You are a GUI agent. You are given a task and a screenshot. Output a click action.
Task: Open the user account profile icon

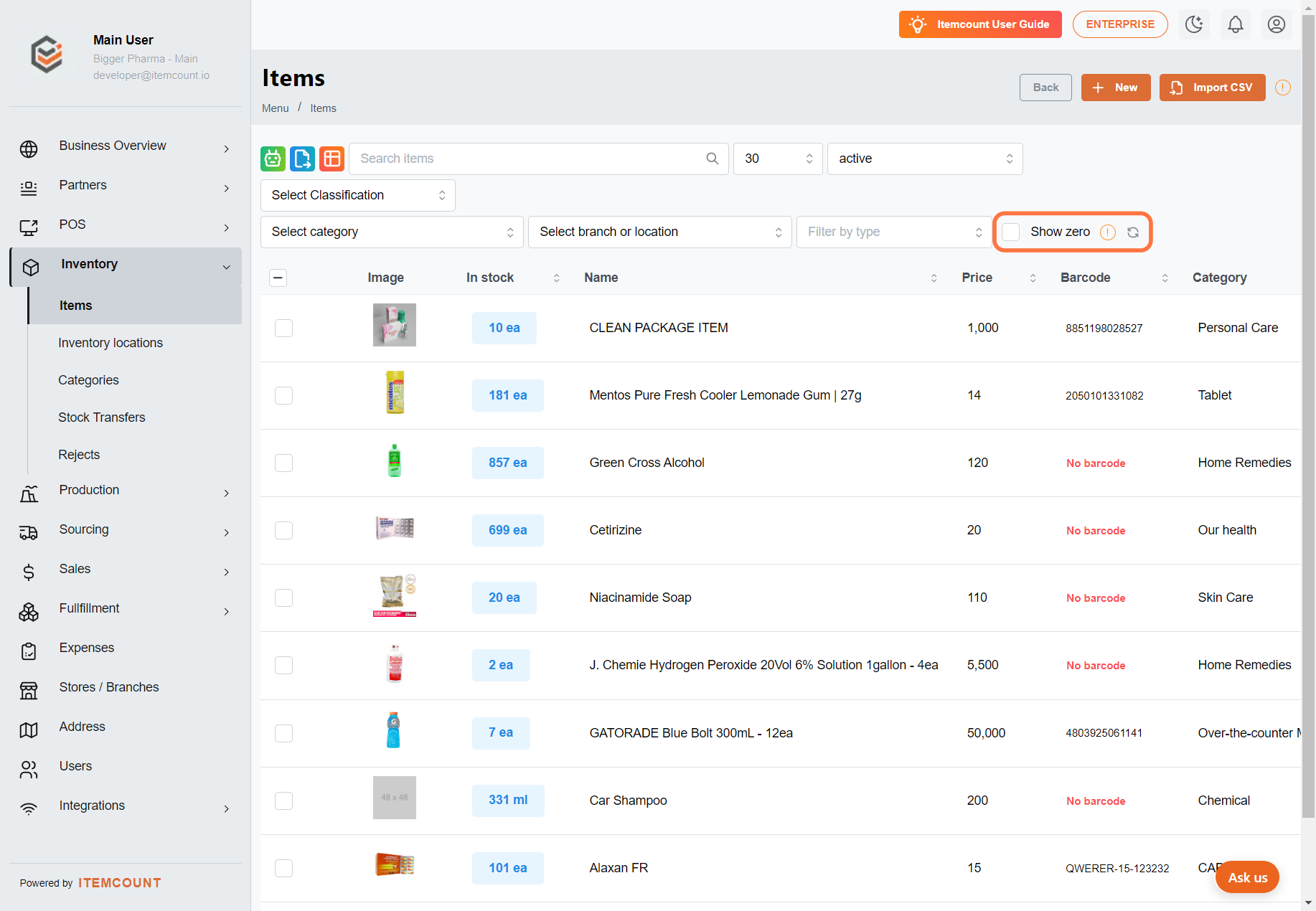click(x=1276, y=24)
